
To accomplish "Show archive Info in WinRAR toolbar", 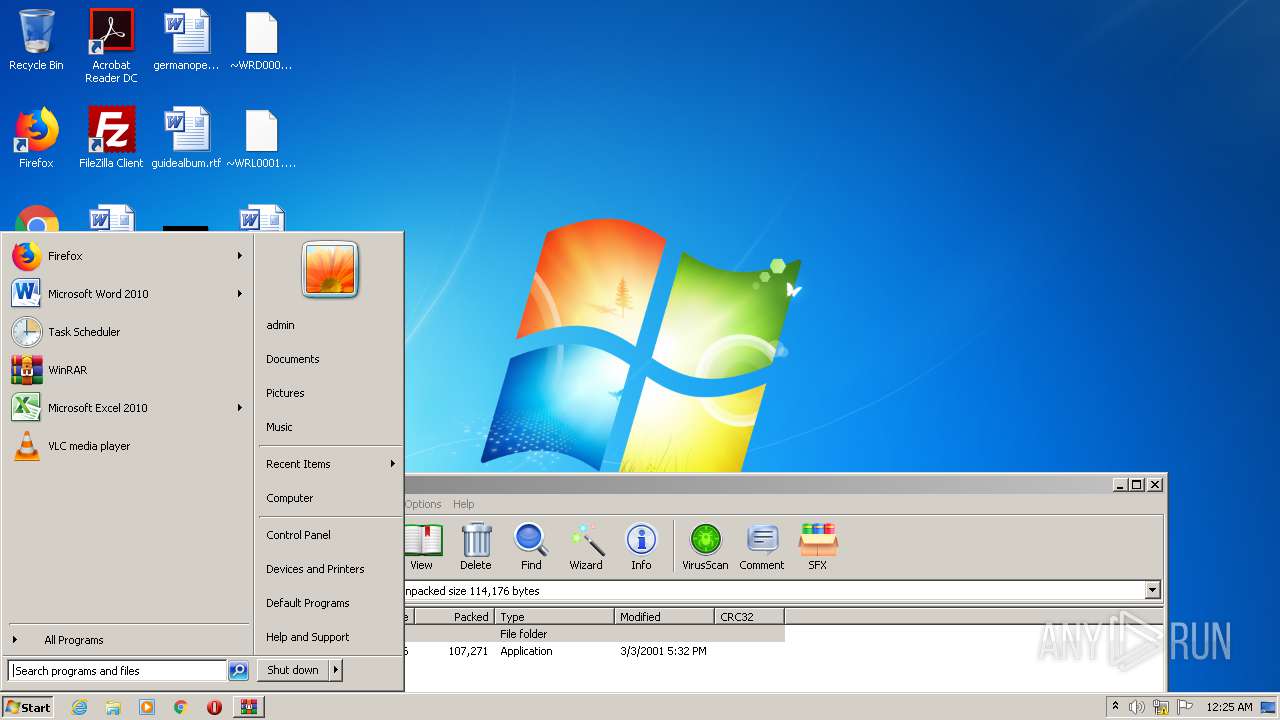I will coord(641,547).
